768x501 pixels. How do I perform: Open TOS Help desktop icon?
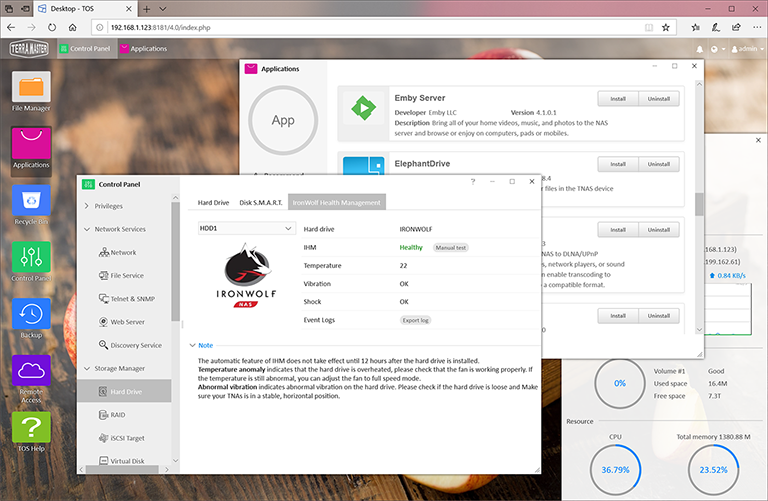coord(31,432)
